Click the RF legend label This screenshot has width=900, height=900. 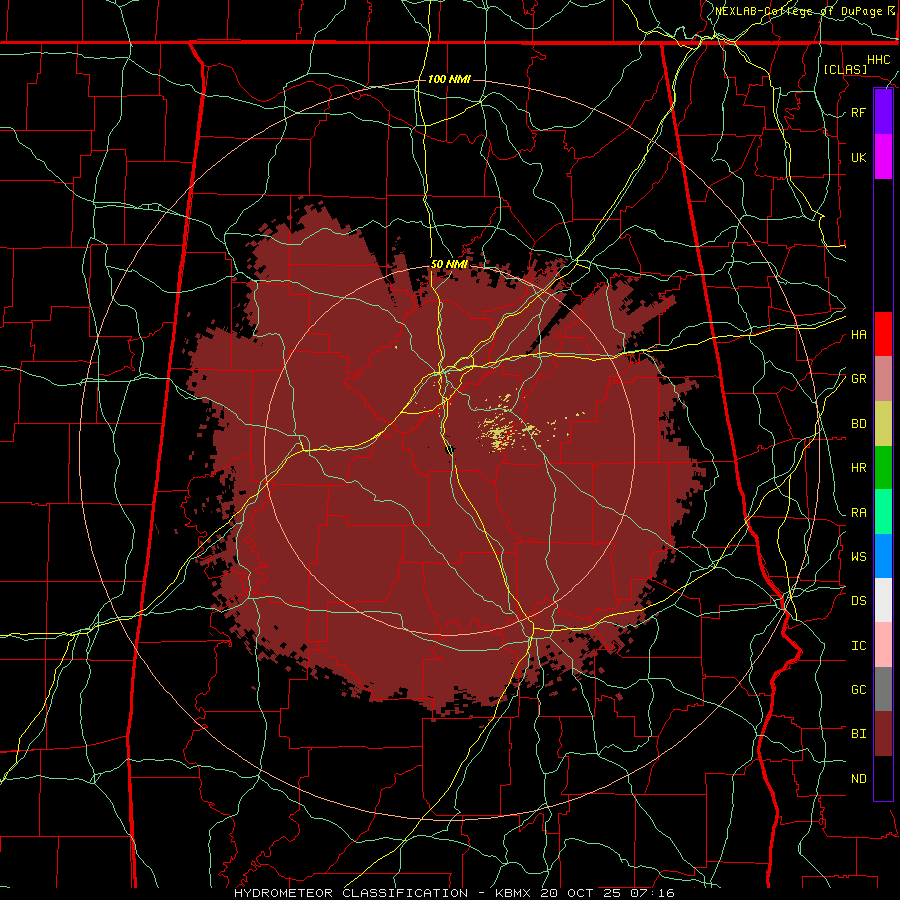click(858, 112)
